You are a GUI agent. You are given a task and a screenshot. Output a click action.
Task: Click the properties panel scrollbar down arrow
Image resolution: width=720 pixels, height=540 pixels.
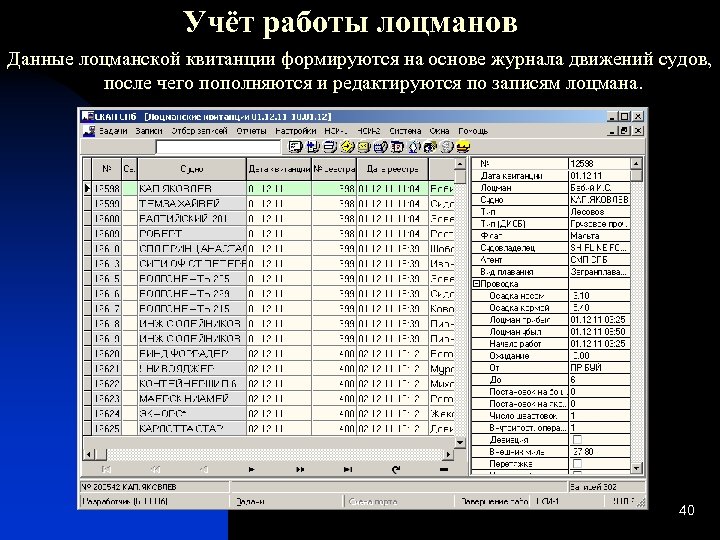pos(636,468)
